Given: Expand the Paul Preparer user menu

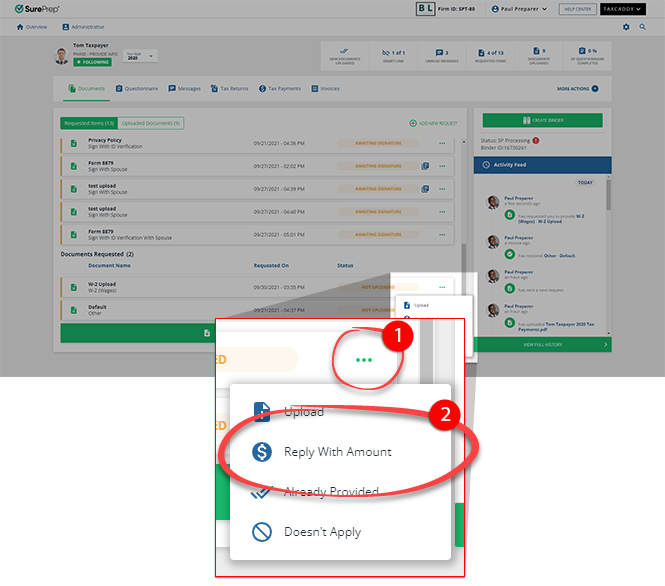Looking at the screenshot, I should click(536, 8).
